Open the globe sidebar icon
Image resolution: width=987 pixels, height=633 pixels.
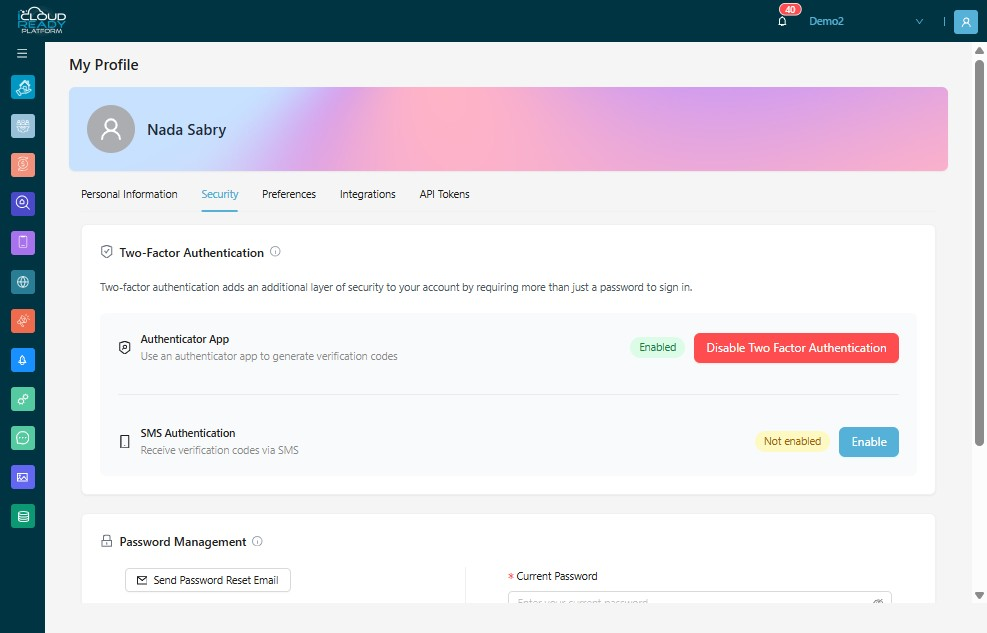pos(23,282)
